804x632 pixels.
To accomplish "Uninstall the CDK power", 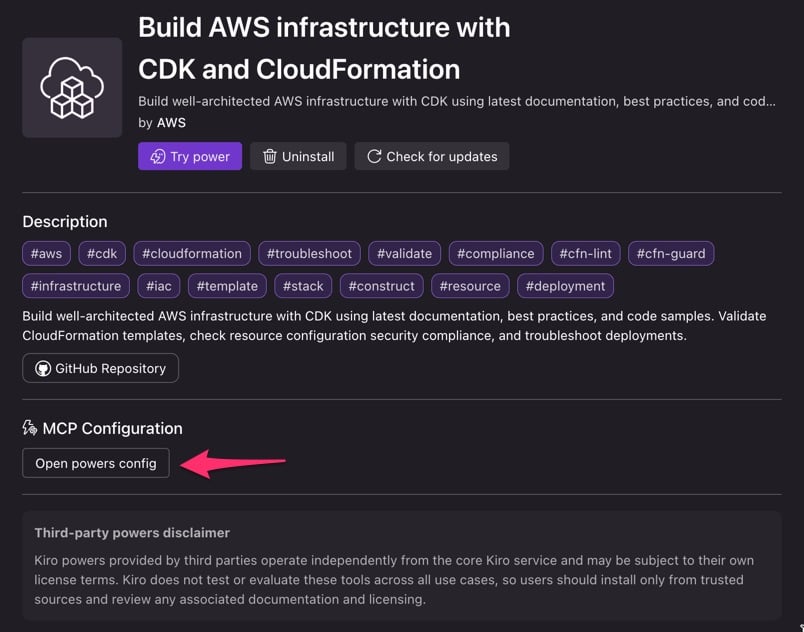I will point(298,156).
